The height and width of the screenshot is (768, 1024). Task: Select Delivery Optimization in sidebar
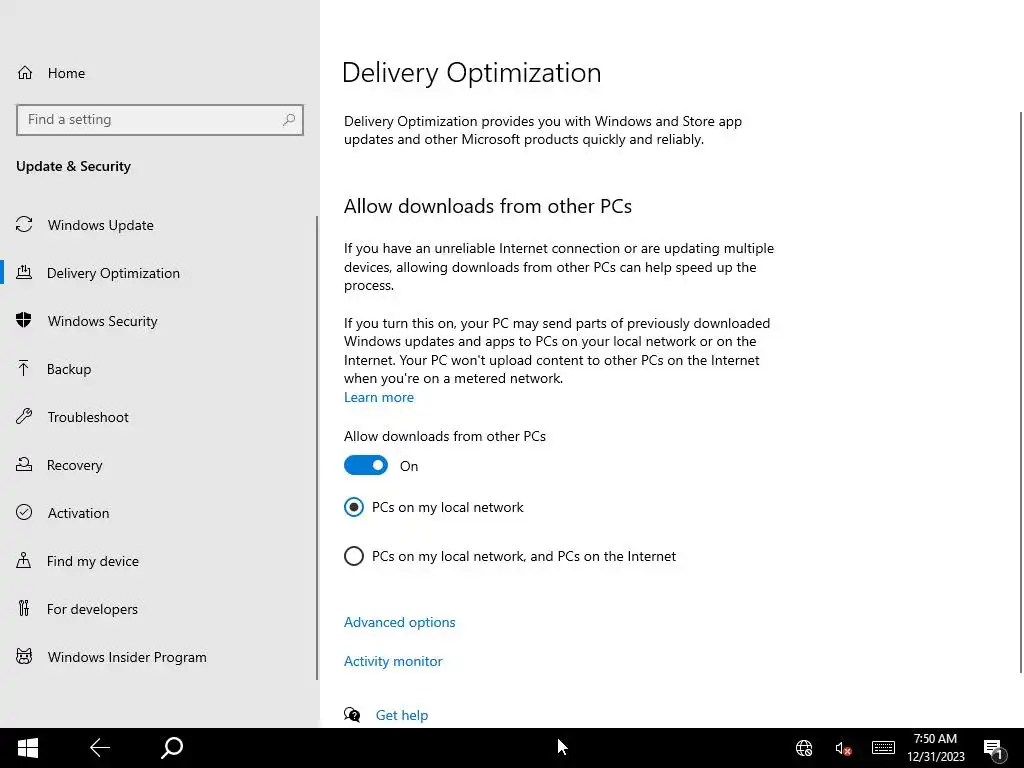coord(158,273)
